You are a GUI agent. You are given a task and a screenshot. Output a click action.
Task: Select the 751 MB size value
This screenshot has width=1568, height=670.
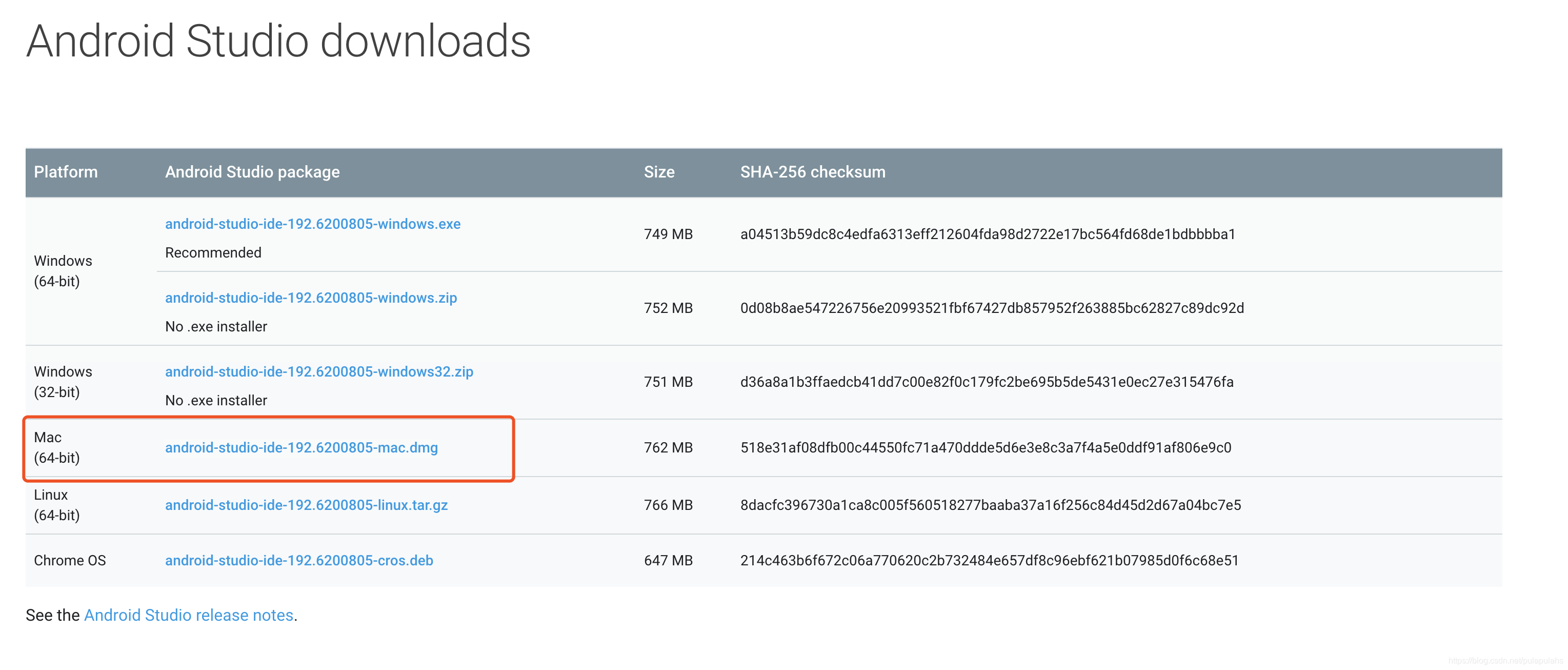tap(668, 382)
